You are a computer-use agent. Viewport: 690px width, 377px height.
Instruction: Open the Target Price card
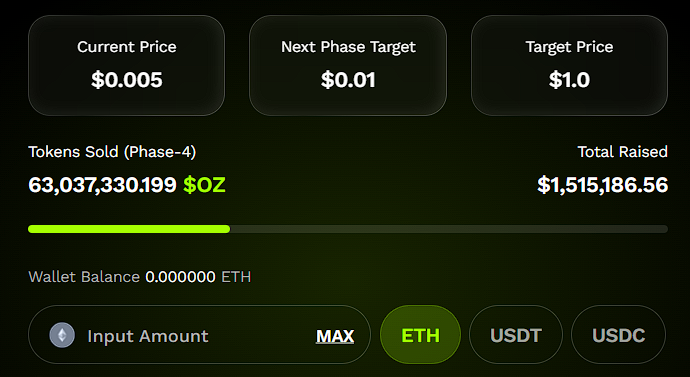tap(569, 66)
